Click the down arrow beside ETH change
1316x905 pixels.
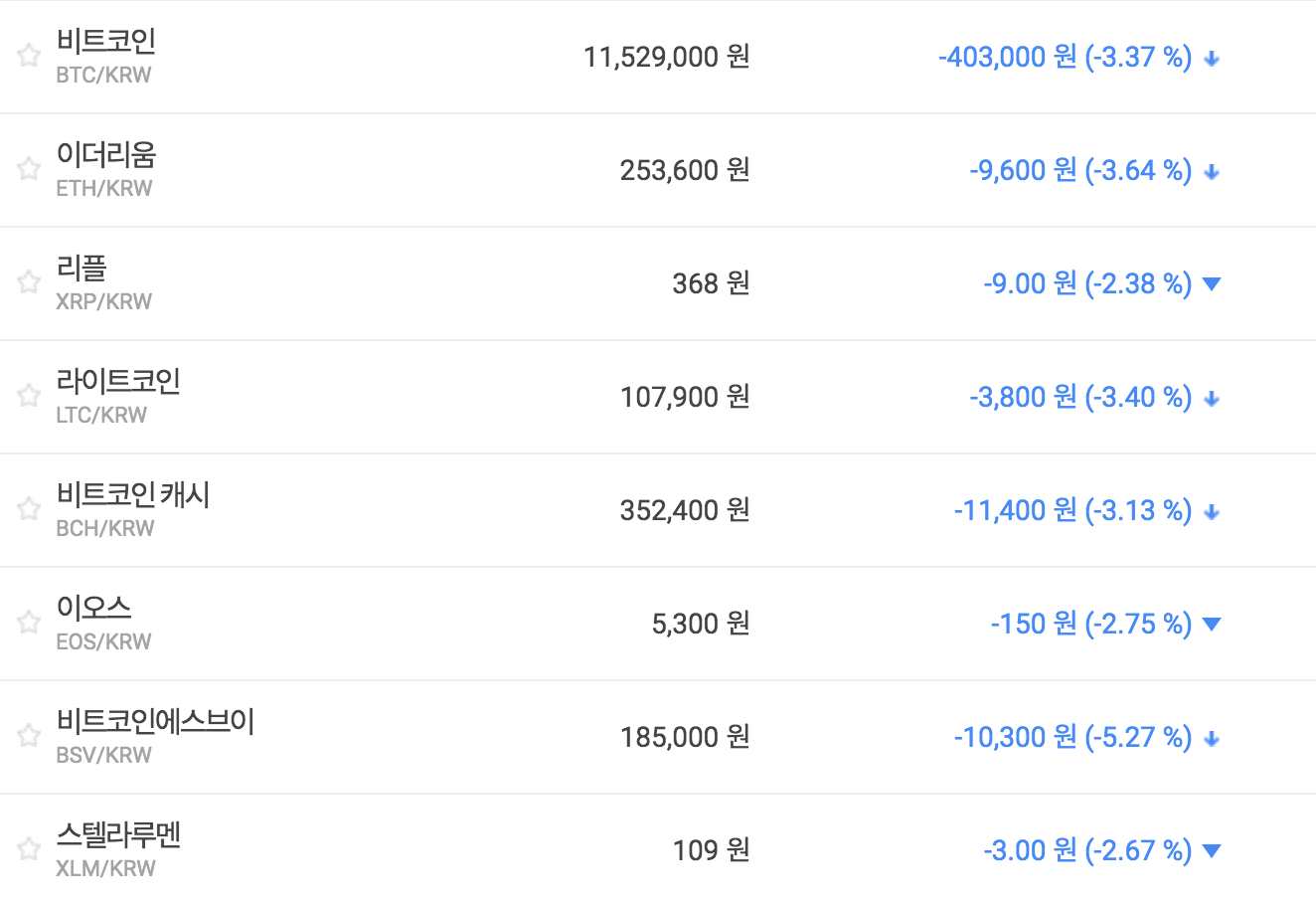point(1211,172)
